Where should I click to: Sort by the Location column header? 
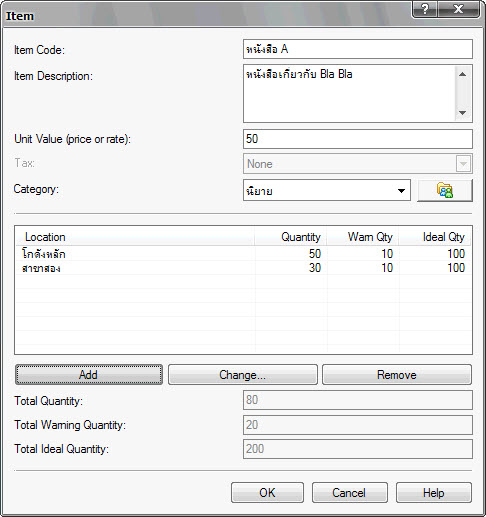pyautogui.click(x=135, y=237)
